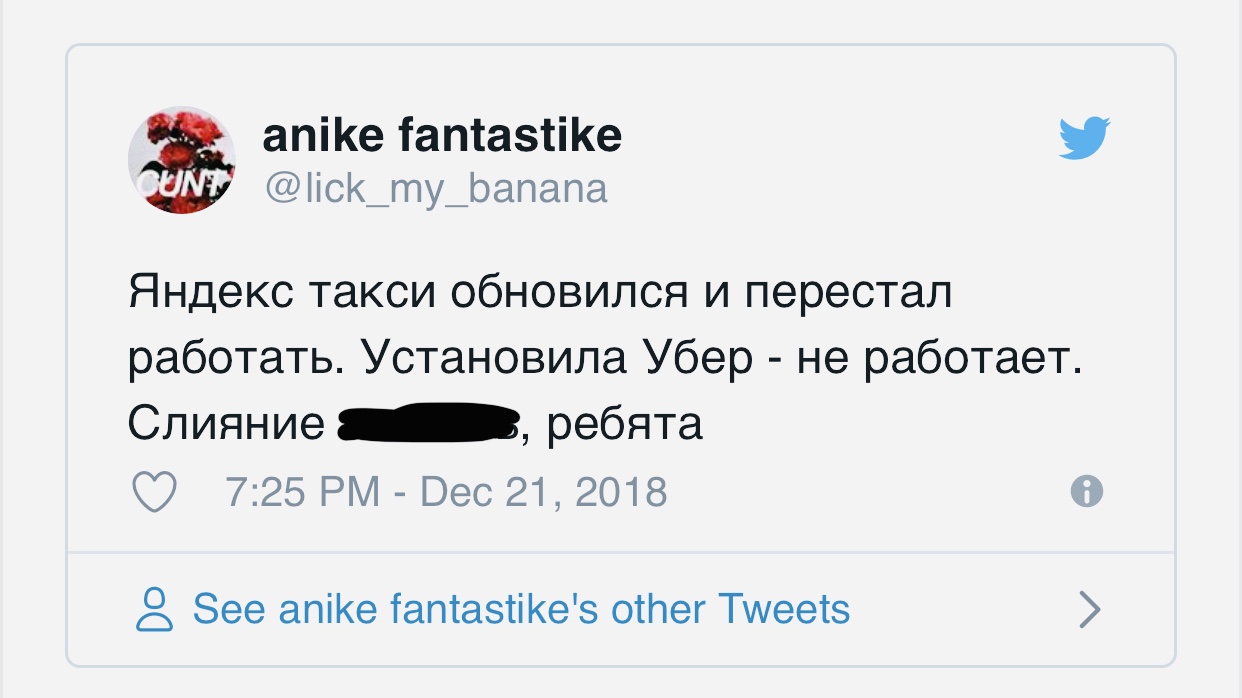The height and width of the screenshot is (698, 1242).
Task: Click the word "Слияние" in the tweet
Action: [x=226, y=424]
